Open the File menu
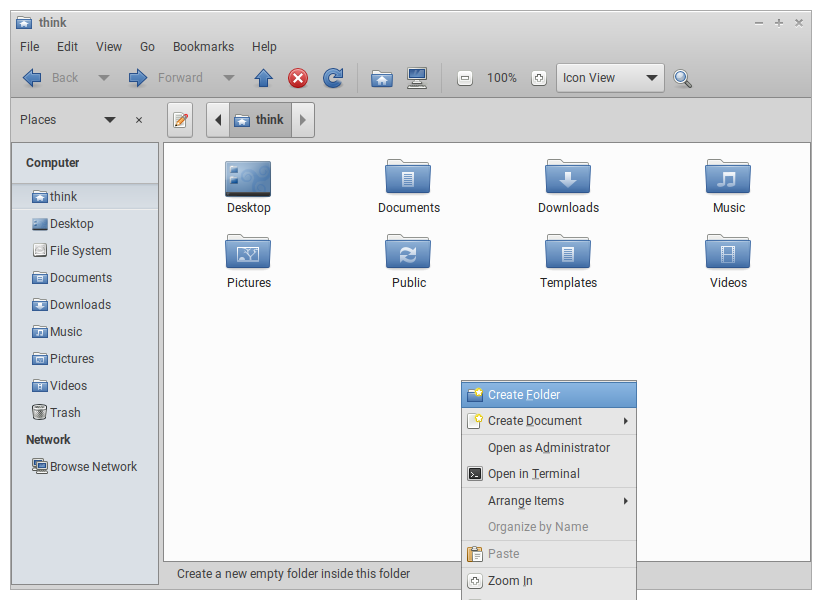 pos(30,47)
